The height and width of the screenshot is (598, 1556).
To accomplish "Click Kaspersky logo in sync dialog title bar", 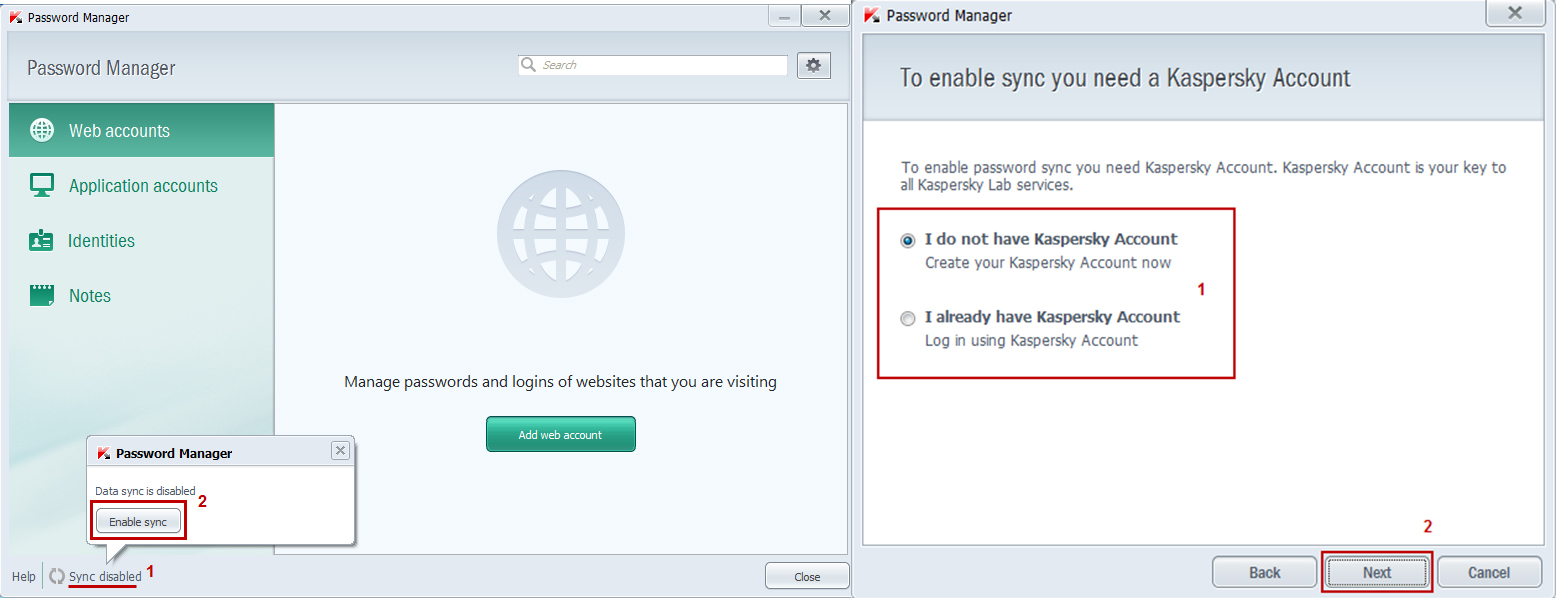I will point(872,16).
